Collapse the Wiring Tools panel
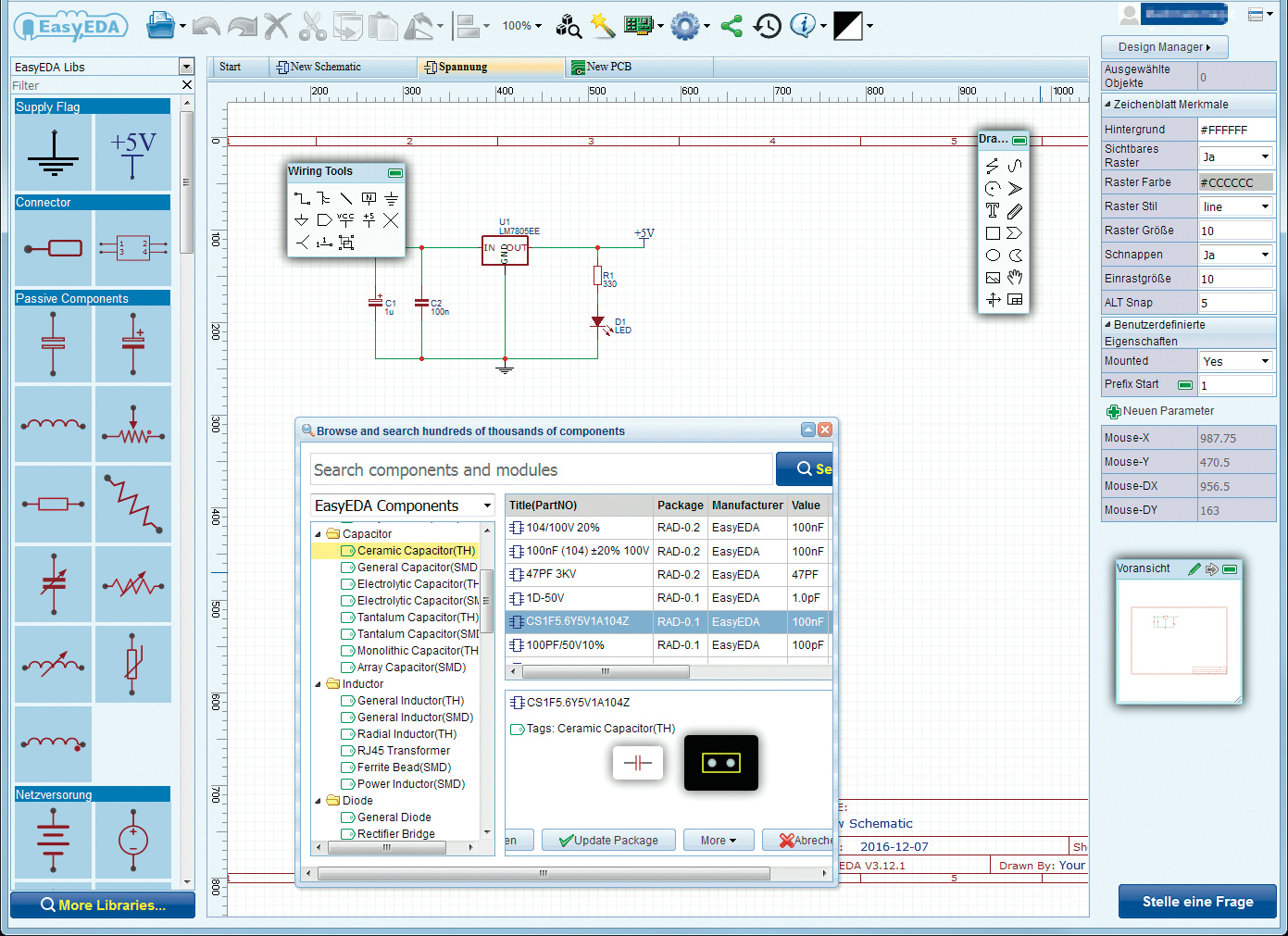Viewport: 1288px width, 936px height. point(395,172)
